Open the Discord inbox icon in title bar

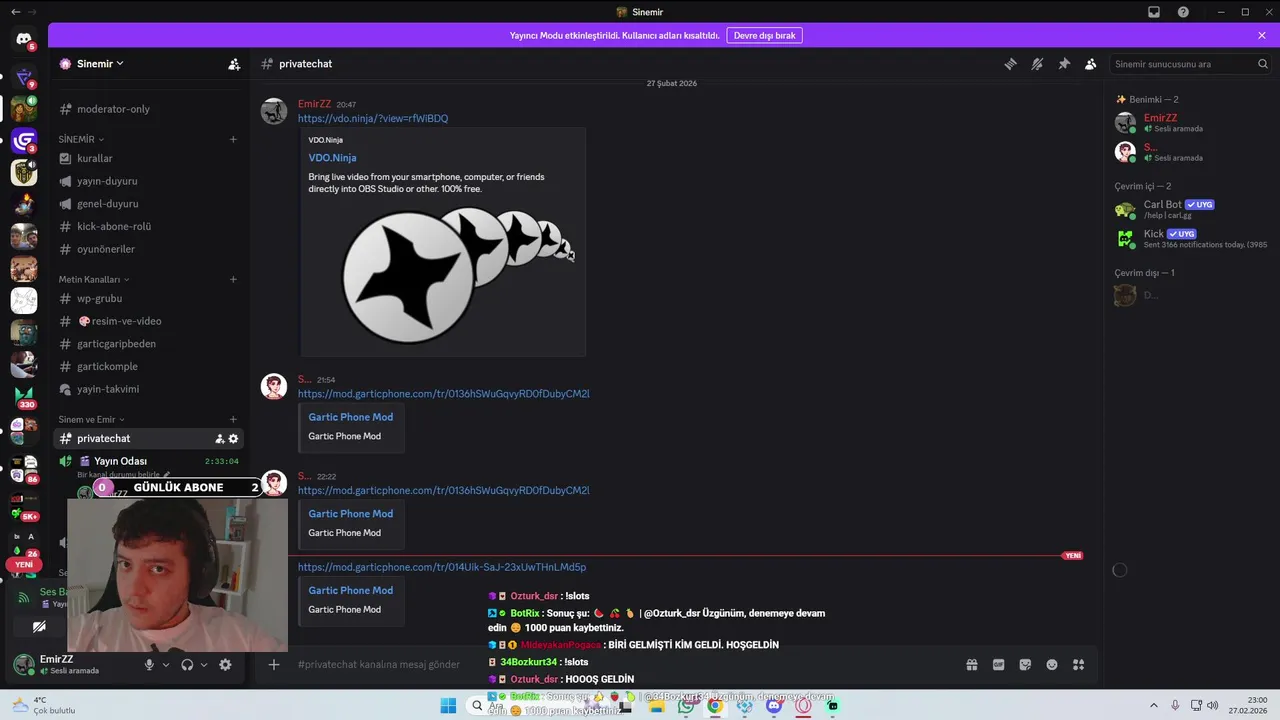[x=1153, y=12]
